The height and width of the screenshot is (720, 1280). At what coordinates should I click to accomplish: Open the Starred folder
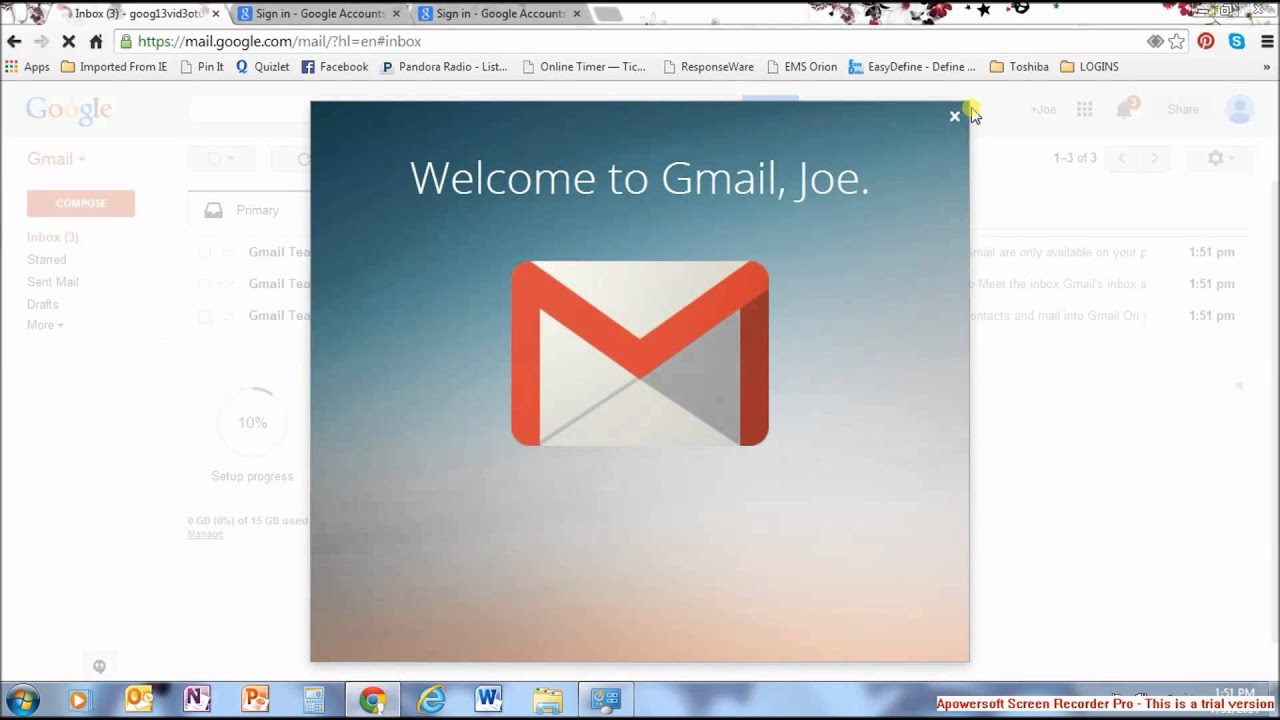(47, 259)
